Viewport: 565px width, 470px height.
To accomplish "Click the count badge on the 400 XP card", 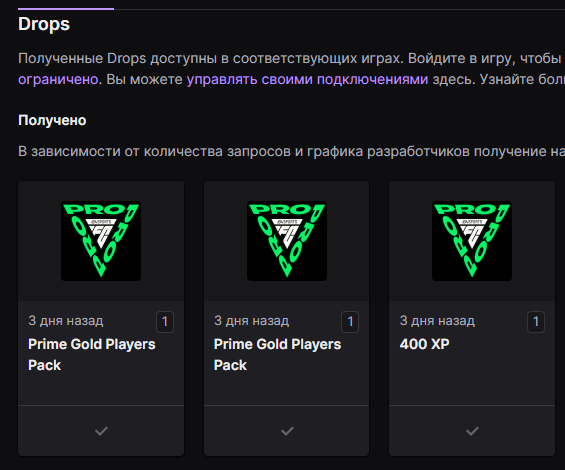I will click(x=536, y=322).
